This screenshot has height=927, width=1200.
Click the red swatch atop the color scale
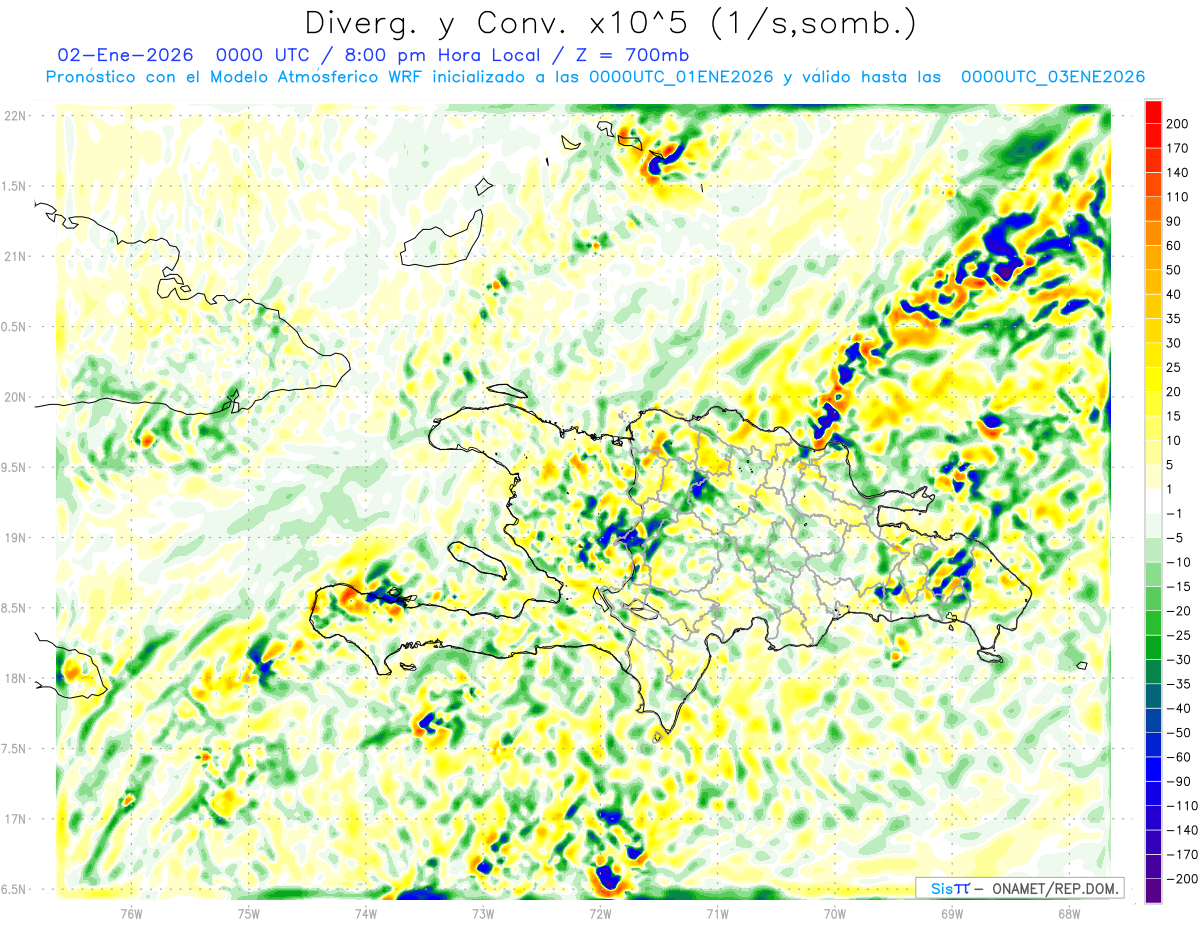[x=1154, y=112]
